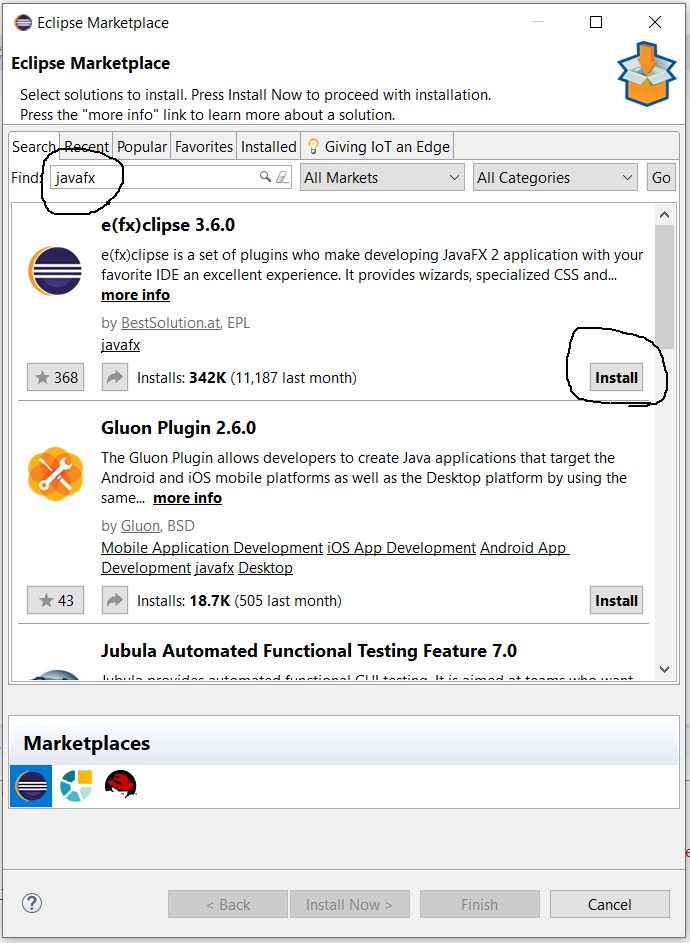Share Gluon Plugin via the arrow icon
690x943 pixels.
115,600
